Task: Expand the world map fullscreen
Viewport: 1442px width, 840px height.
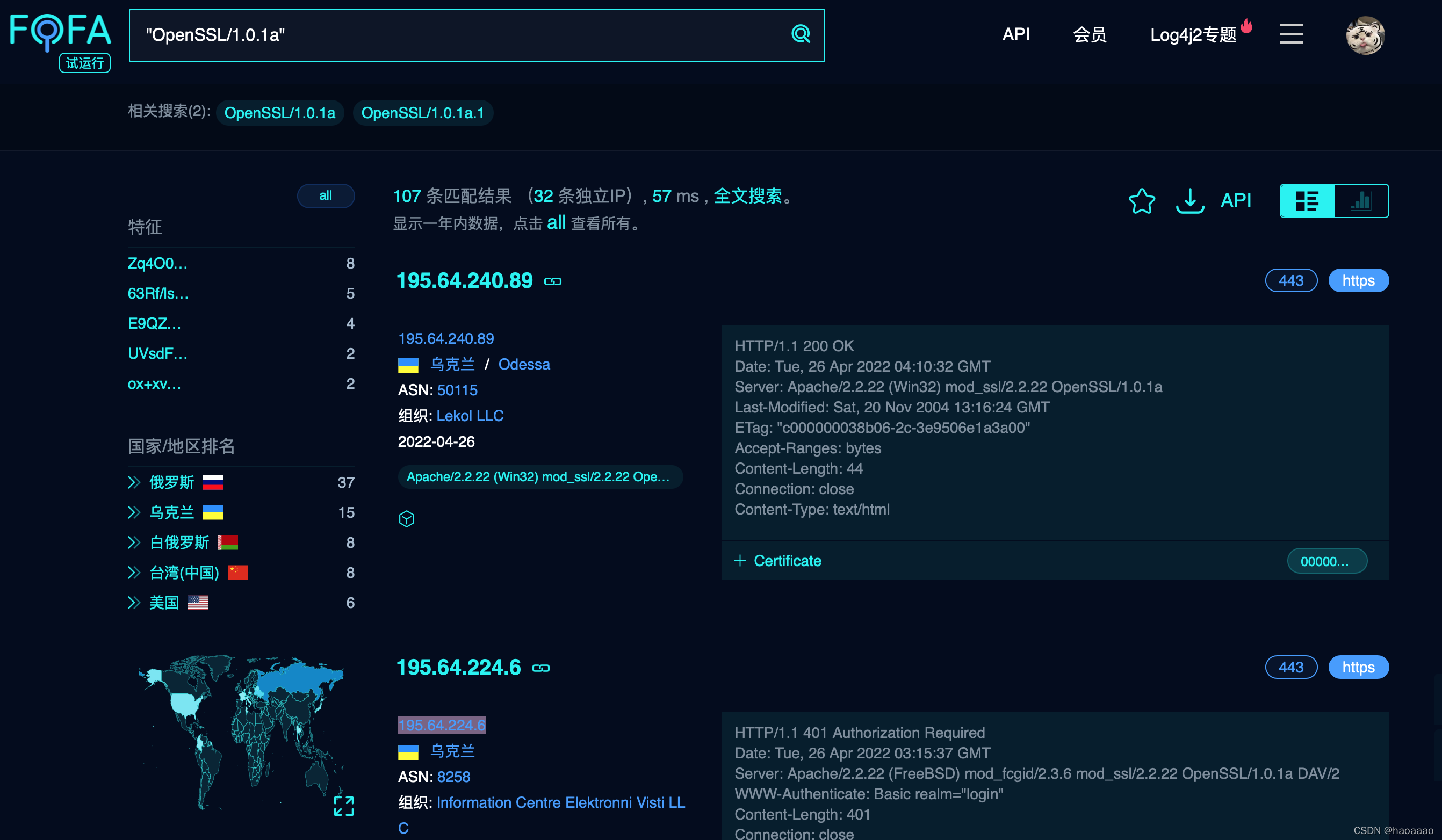Action: click(x=344, y=806)
